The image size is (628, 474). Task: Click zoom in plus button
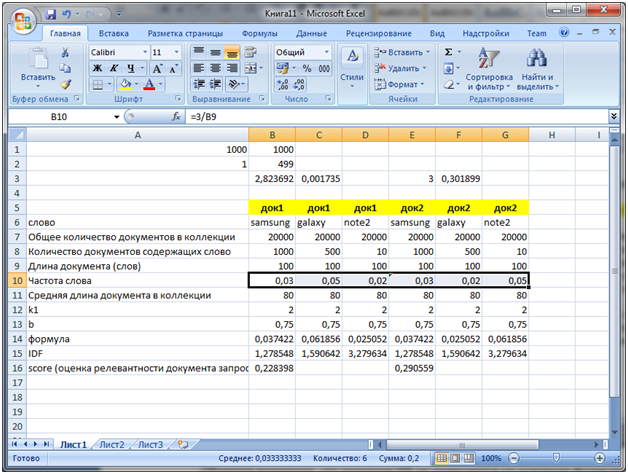(600, 458)
